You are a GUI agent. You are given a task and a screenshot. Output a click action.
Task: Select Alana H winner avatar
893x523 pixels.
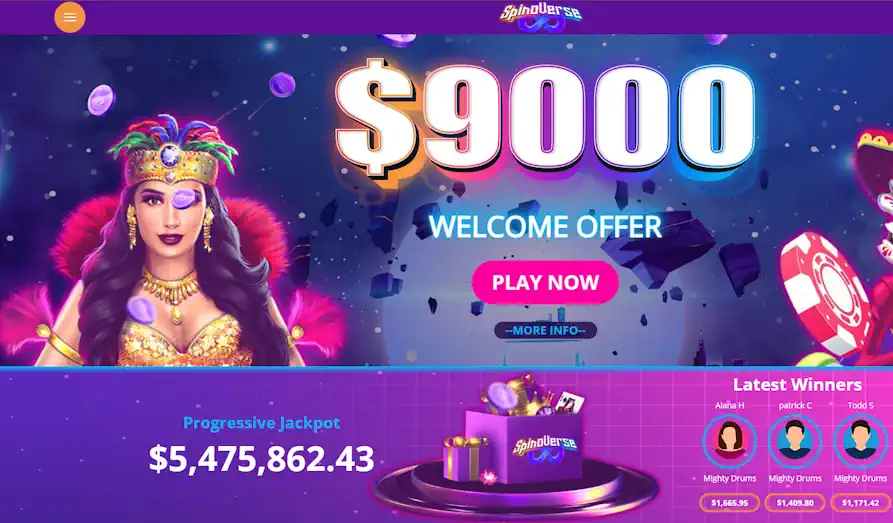pyautogui.click(x=730, y=441)
